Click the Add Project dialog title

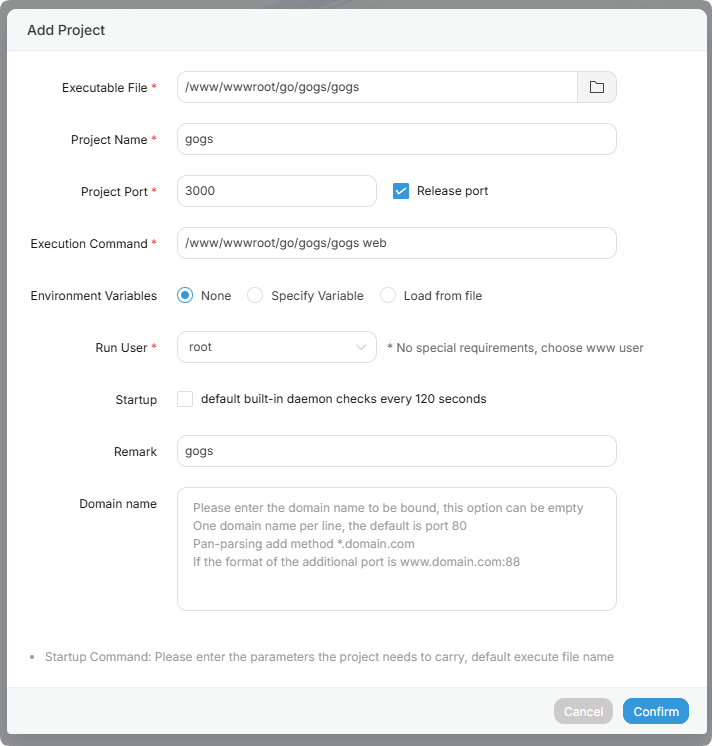point(66,30)
